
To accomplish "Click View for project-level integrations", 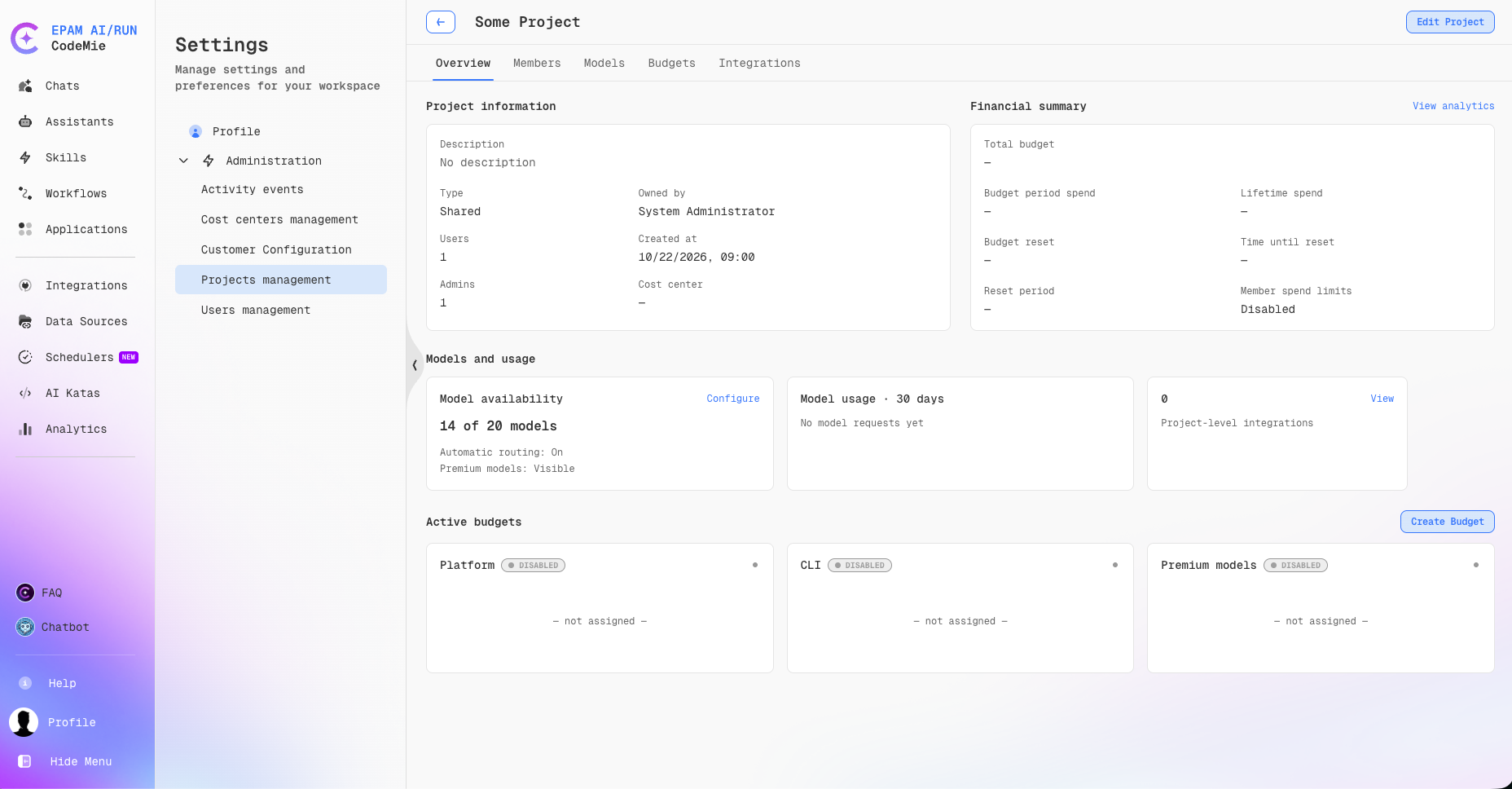I will 1382,399.
